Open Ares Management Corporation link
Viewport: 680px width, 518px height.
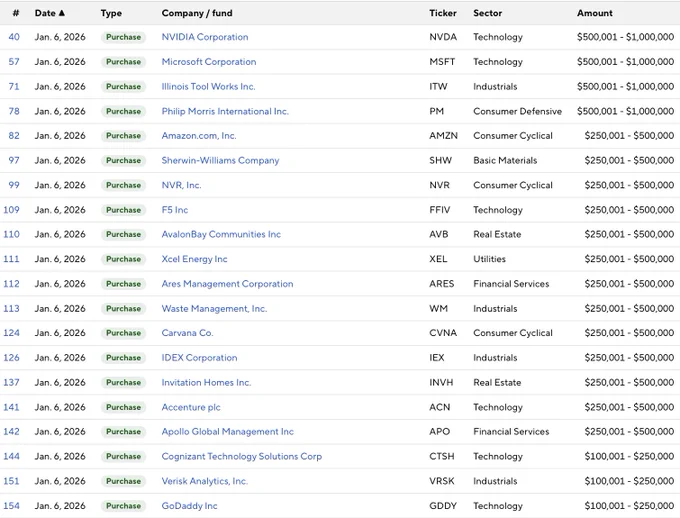point(227,284)
